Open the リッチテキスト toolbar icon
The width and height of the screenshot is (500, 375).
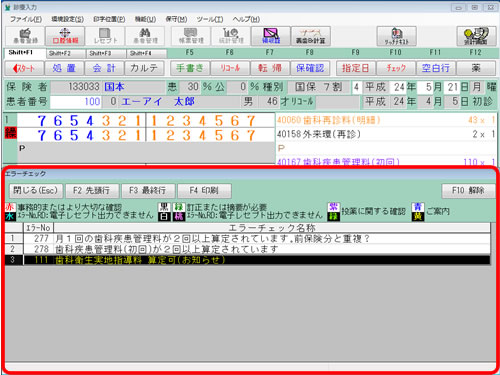[397, 36]
